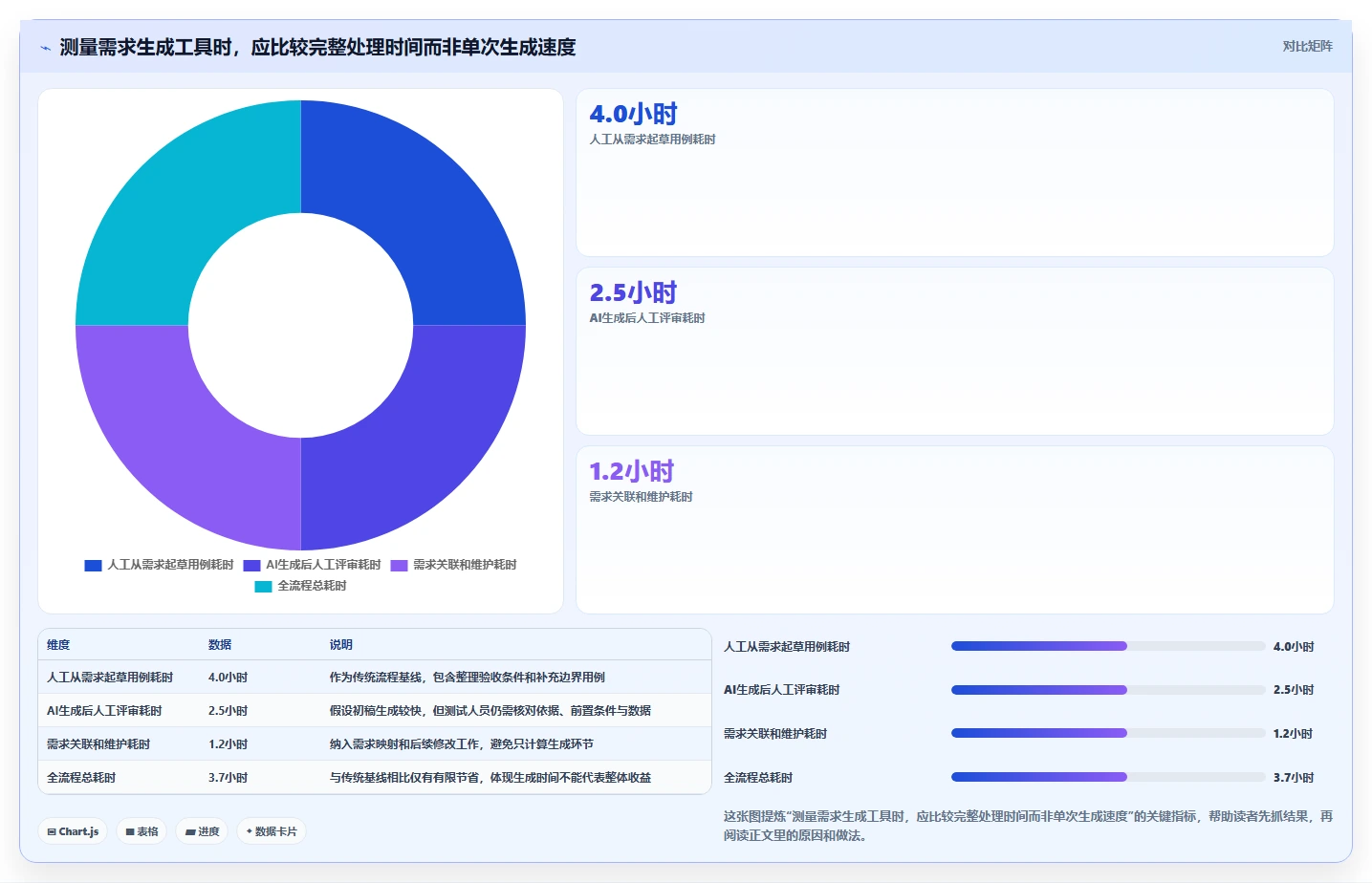
Task: Click the chart title 测量需求生成工具时
Action: 317,47
